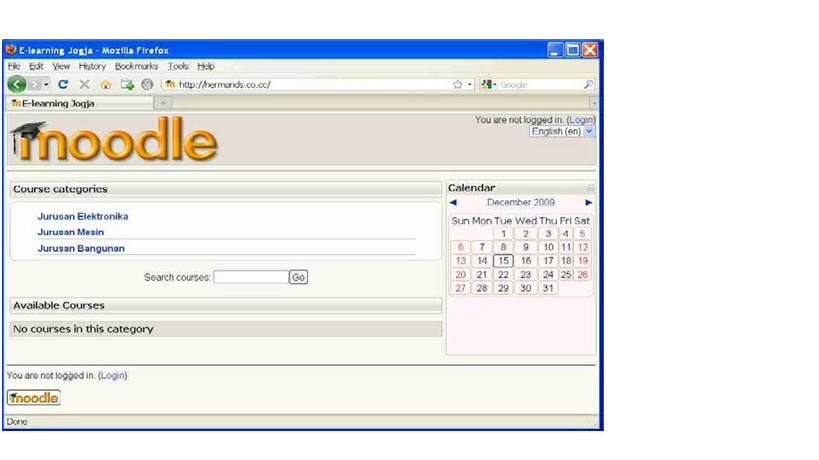Screen dimensions: 819x460
Task: Go to previous month in calendar
Action: [453, 203]
